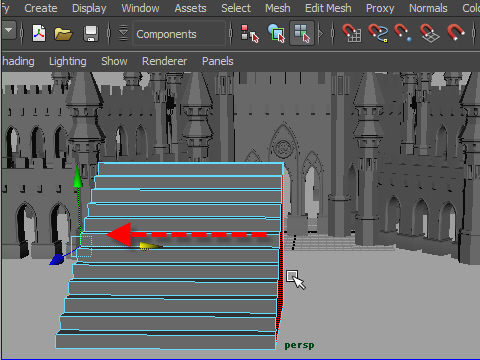Click the Save Scene disk icon
The height and width of the screenshot is (360, 480).
(x=91, y=33)
